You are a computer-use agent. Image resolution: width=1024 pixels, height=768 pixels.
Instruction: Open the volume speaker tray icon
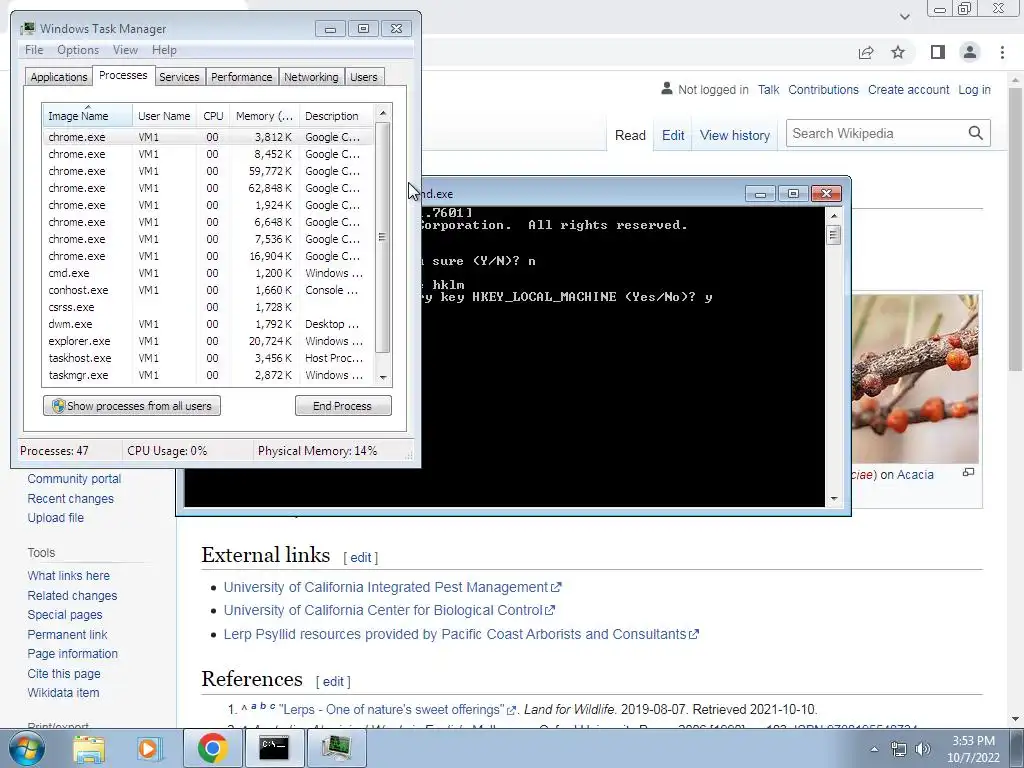[x=922, y=749]
